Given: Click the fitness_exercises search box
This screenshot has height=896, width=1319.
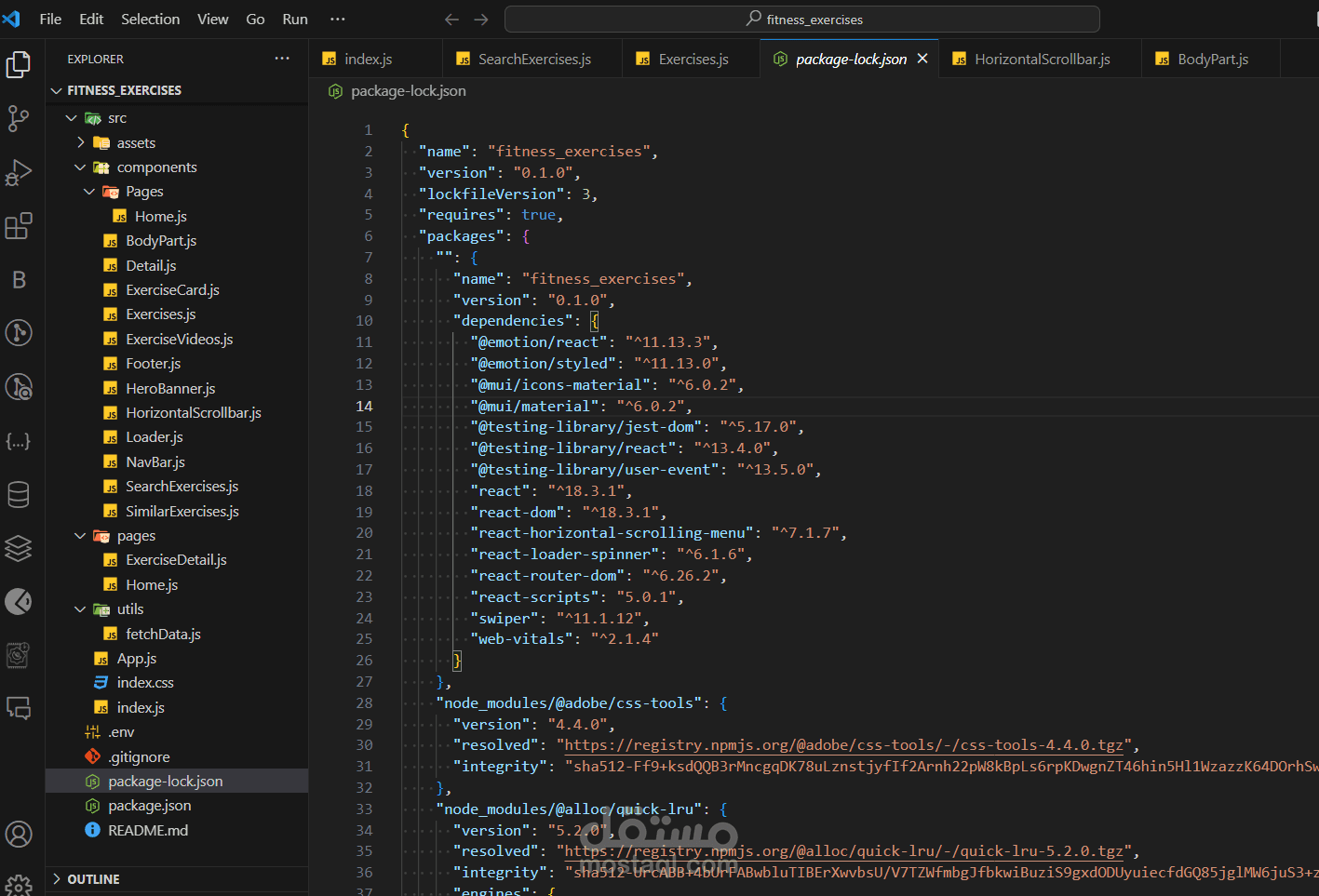Looking at the screenshot, I should click(801, 20).
